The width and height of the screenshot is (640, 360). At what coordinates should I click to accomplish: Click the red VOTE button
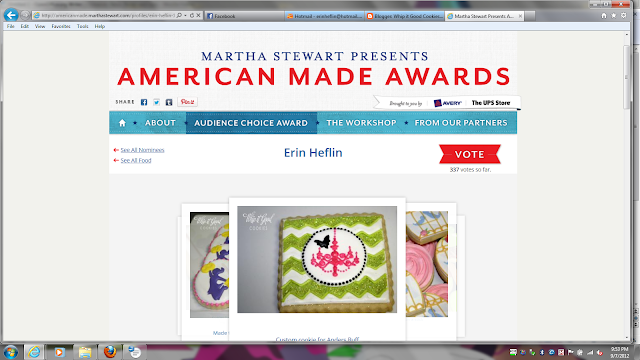(470, 154)
